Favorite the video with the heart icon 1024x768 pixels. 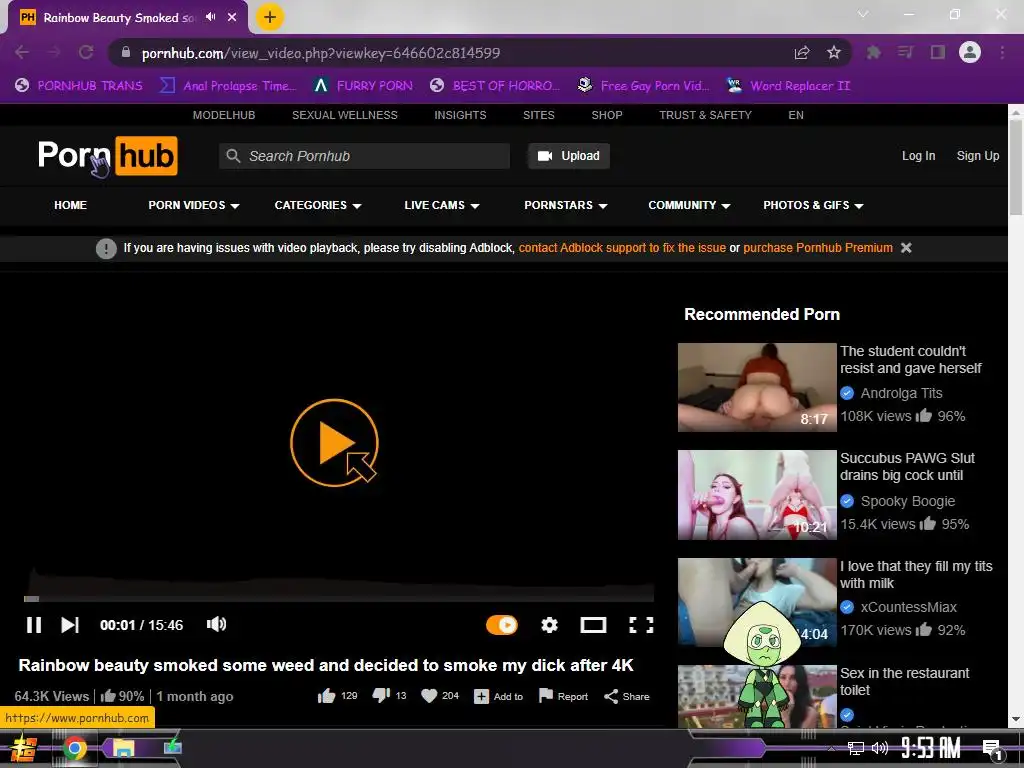pos(429,696)
